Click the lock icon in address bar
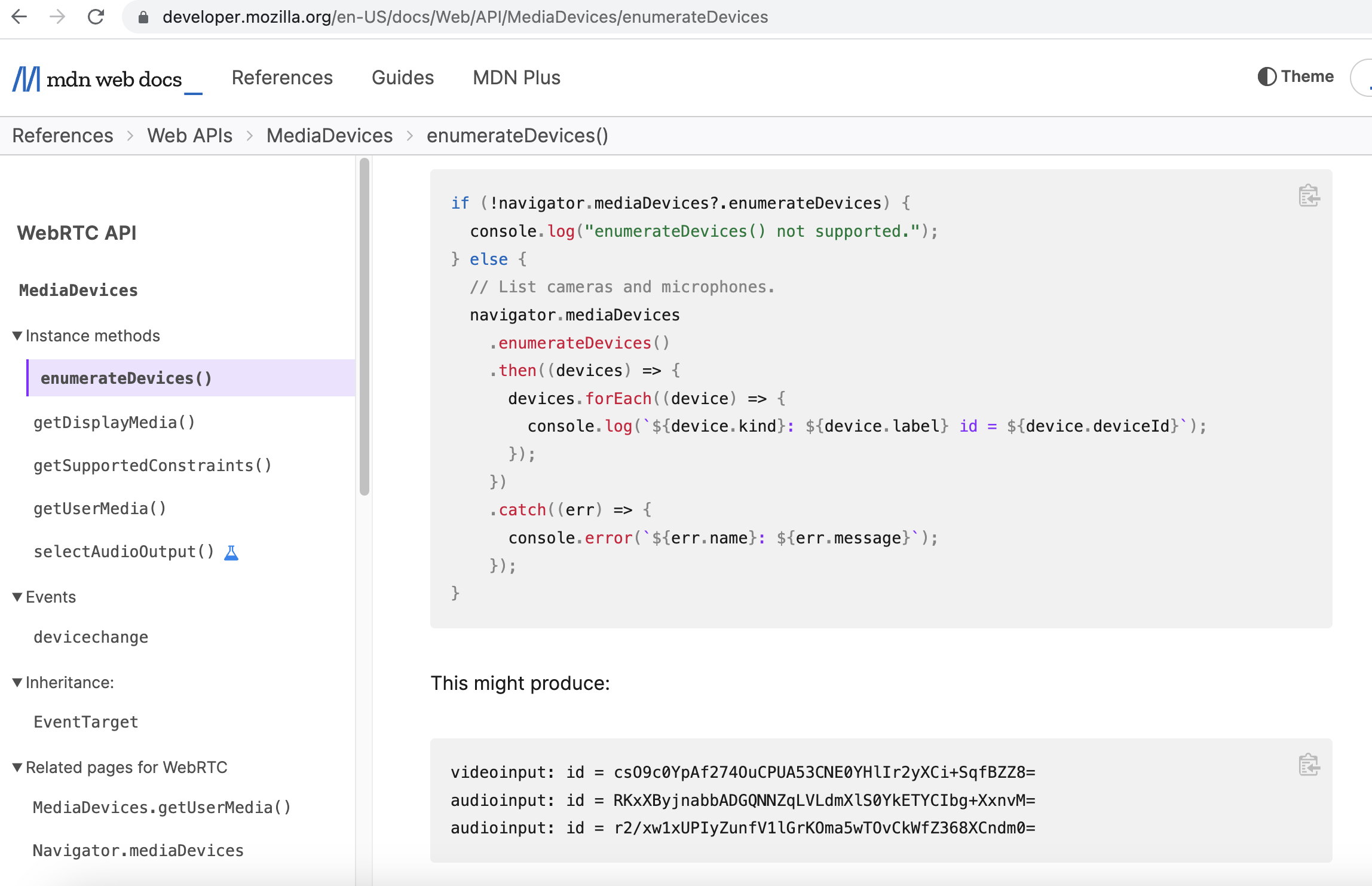Viewport: 1372px width, 886px height. [143, 17]
